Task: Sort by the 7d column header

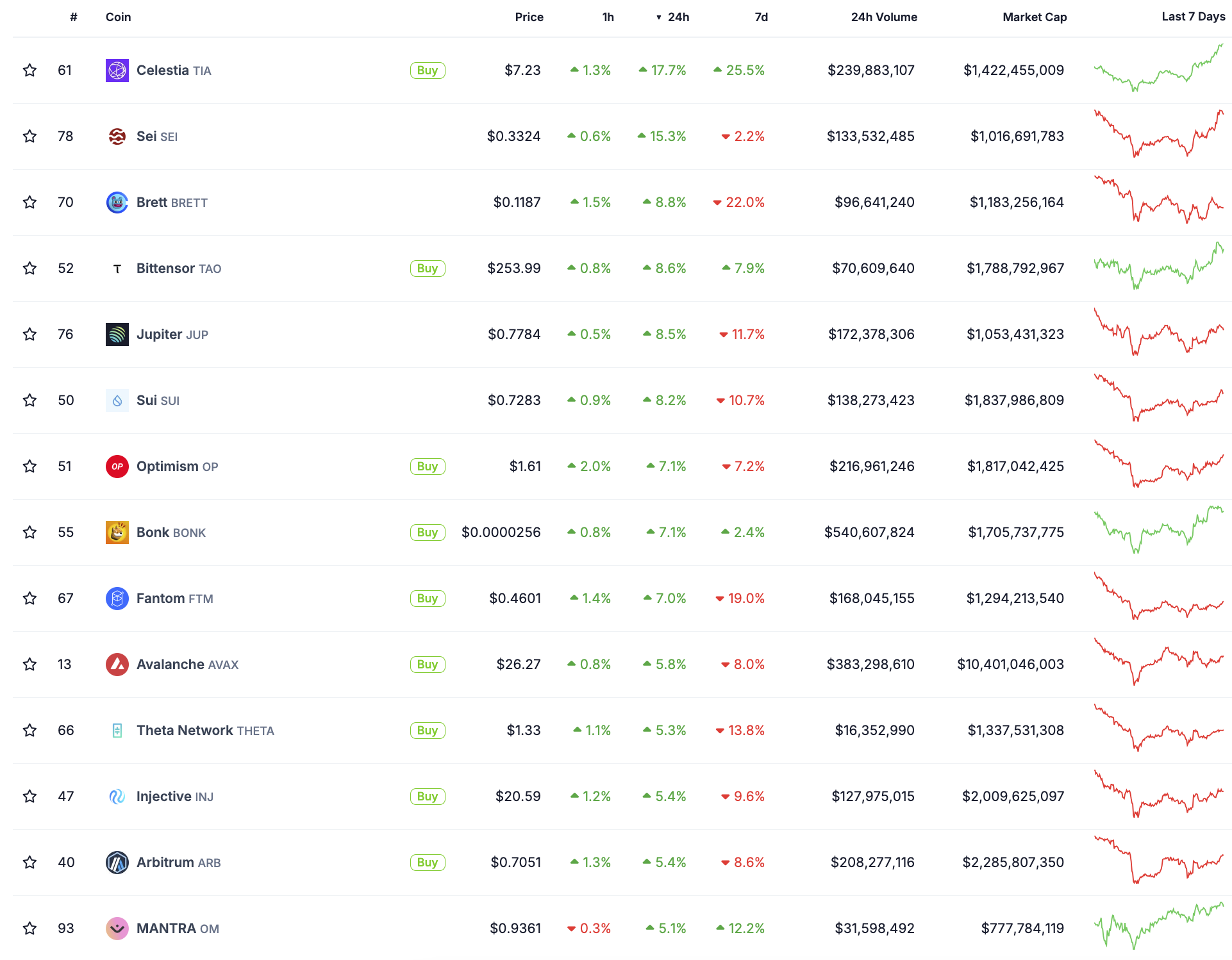Action: point(761,17)
